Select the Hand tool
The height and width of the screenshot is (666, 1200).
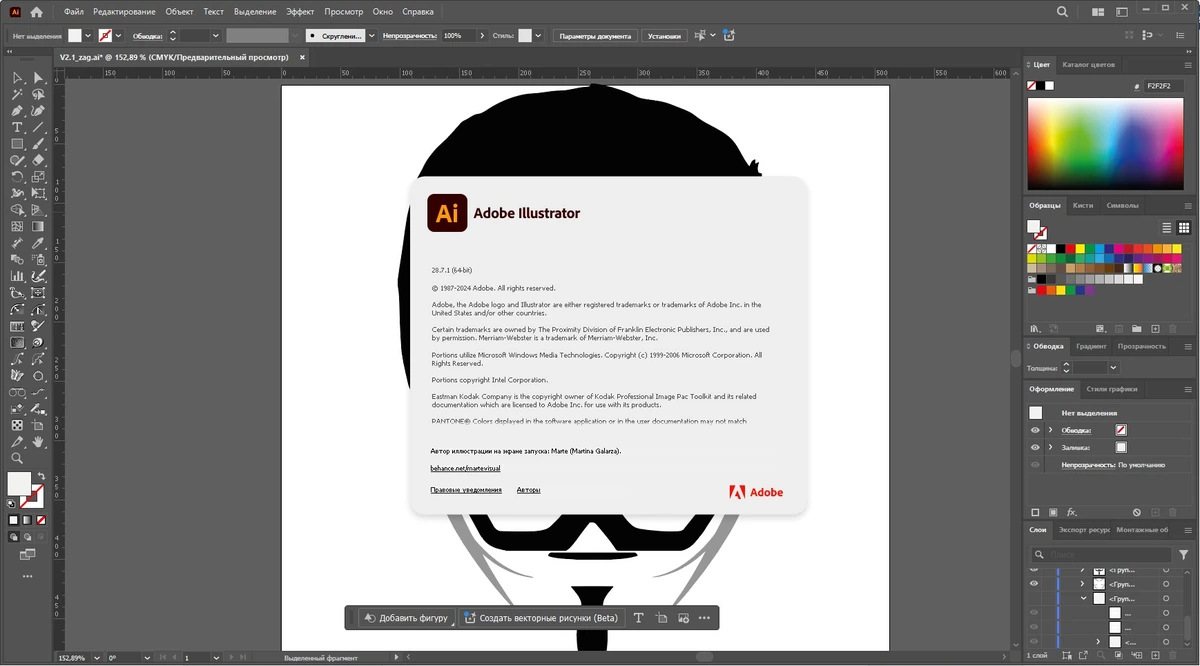pyautogui.click(x=39, y=441)
